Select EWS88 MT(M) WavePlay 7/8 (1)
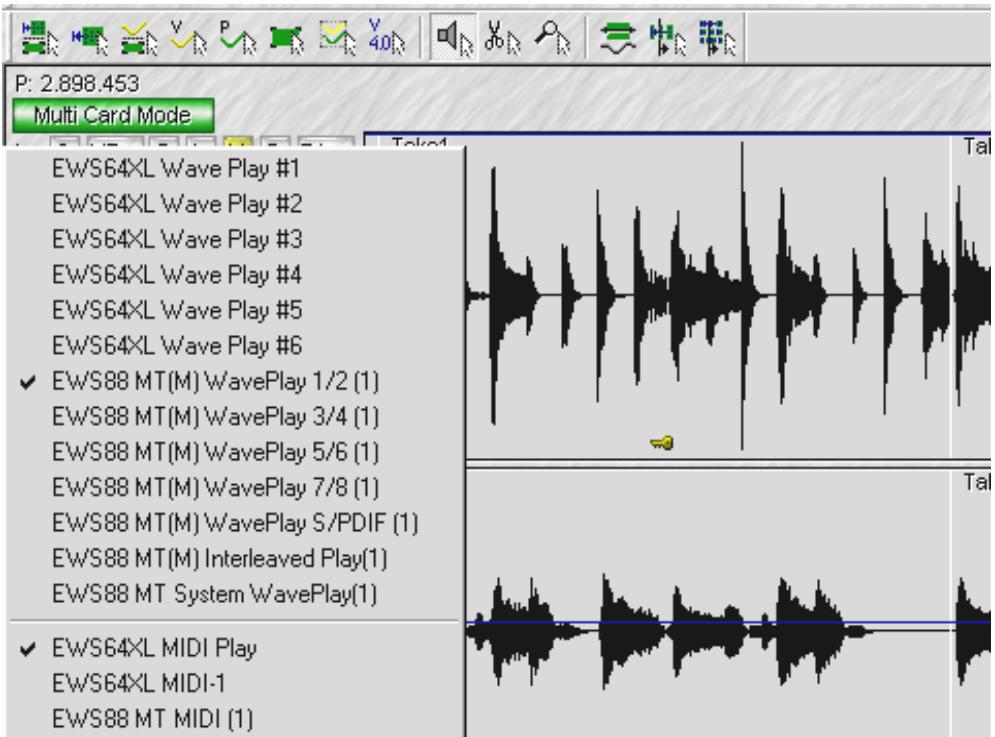 235,488
